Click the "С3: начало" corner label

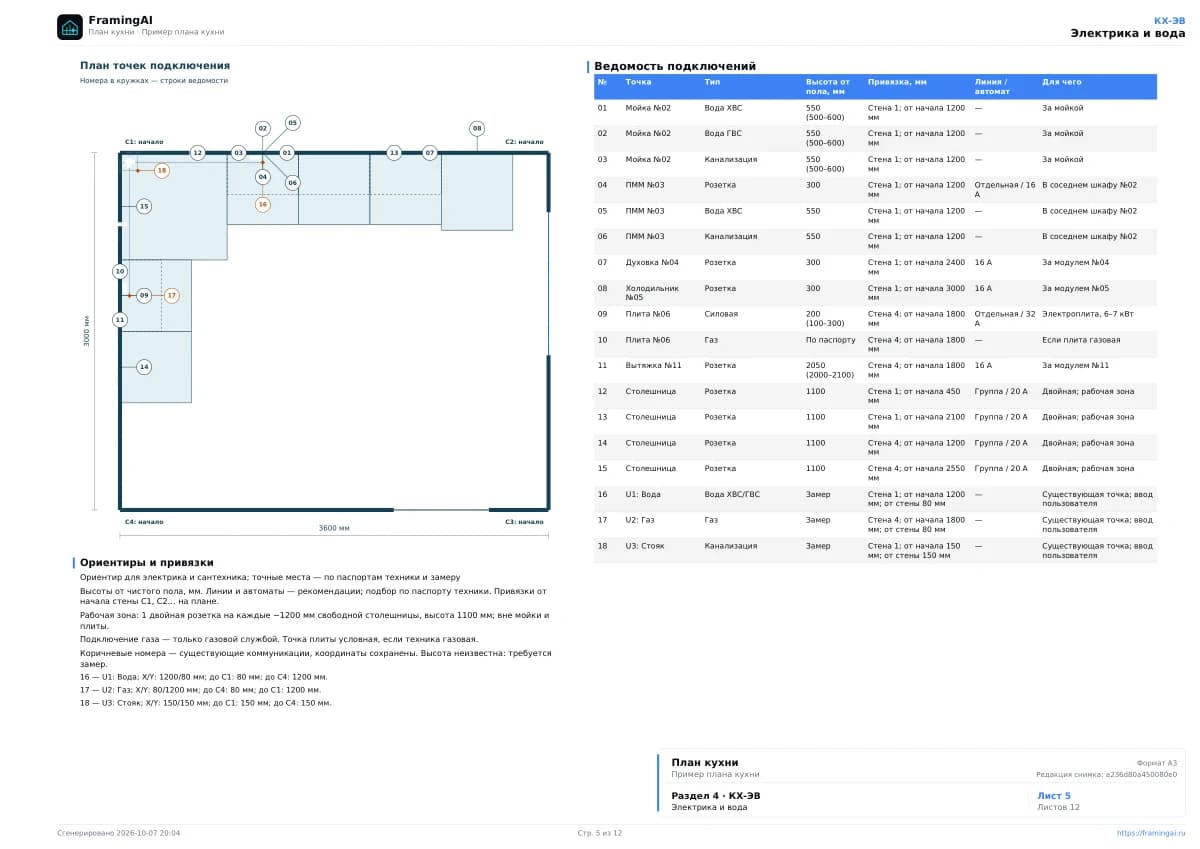[x=524, y=522]
